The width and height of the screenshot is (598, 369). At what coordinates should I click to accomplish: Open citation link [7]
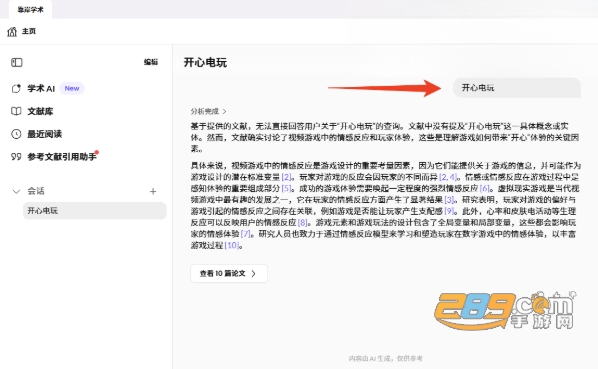click(246, 234)
